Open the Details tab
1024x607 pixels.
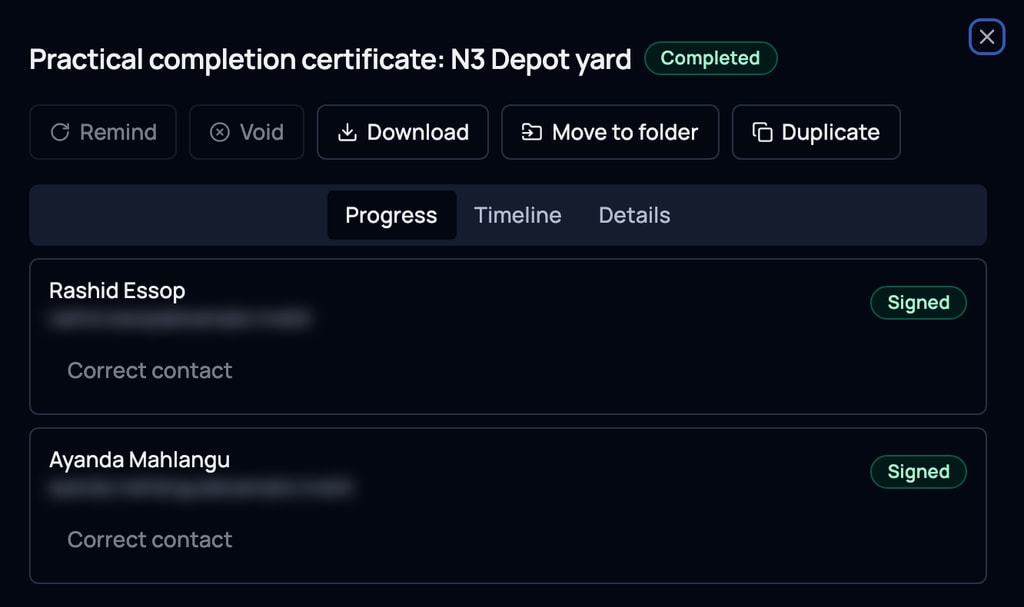coord(634,215)
